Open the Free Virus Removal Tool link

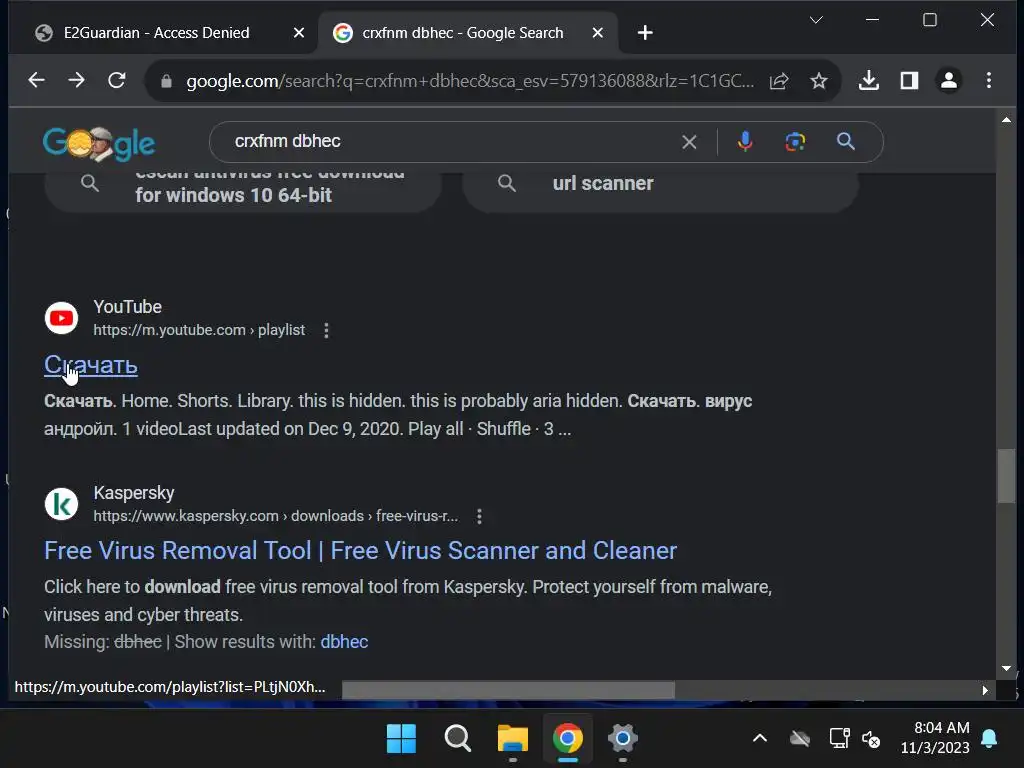360,551
